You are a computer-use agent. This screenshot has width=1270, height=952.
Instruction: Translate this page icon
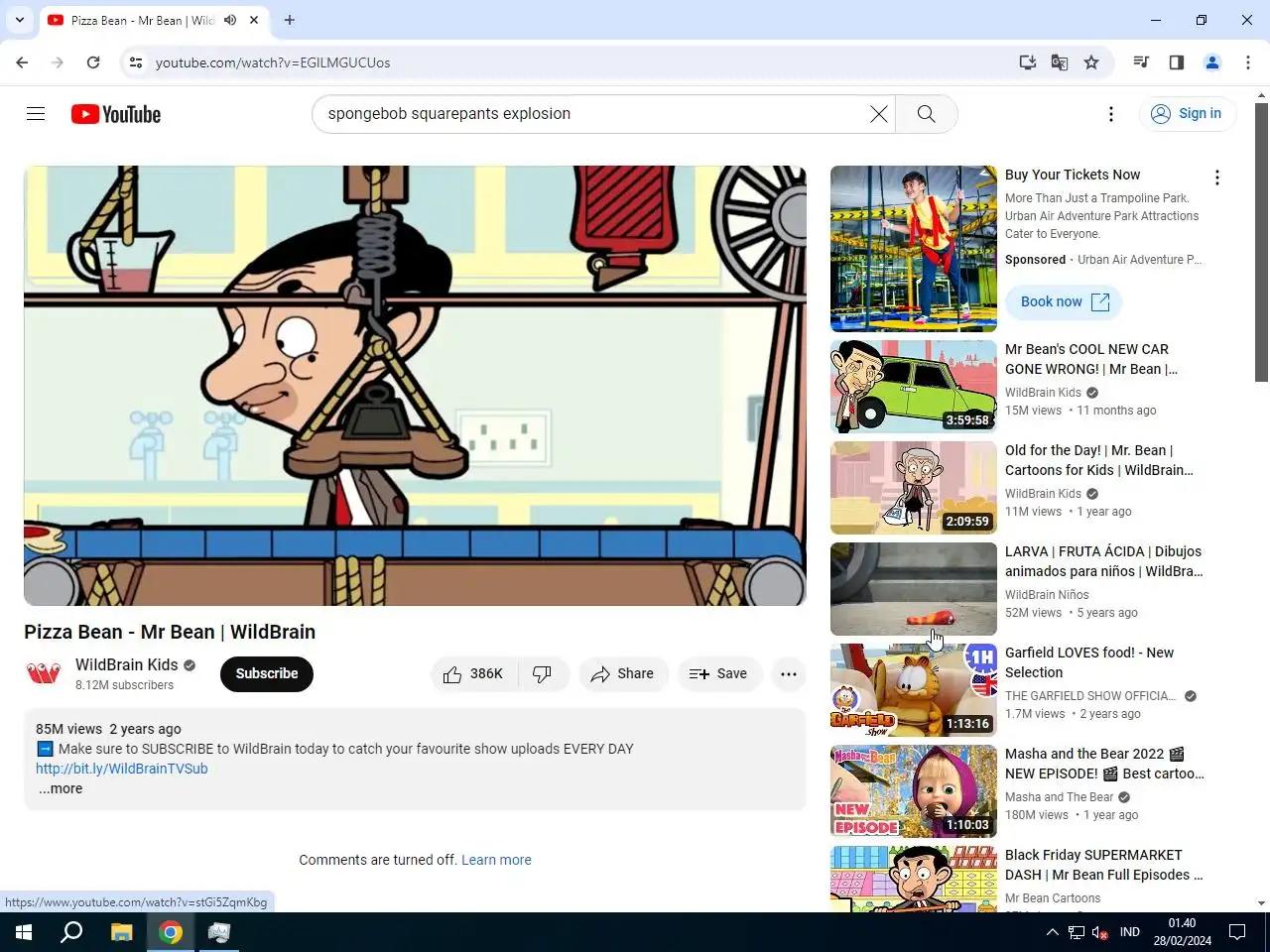1060,62
